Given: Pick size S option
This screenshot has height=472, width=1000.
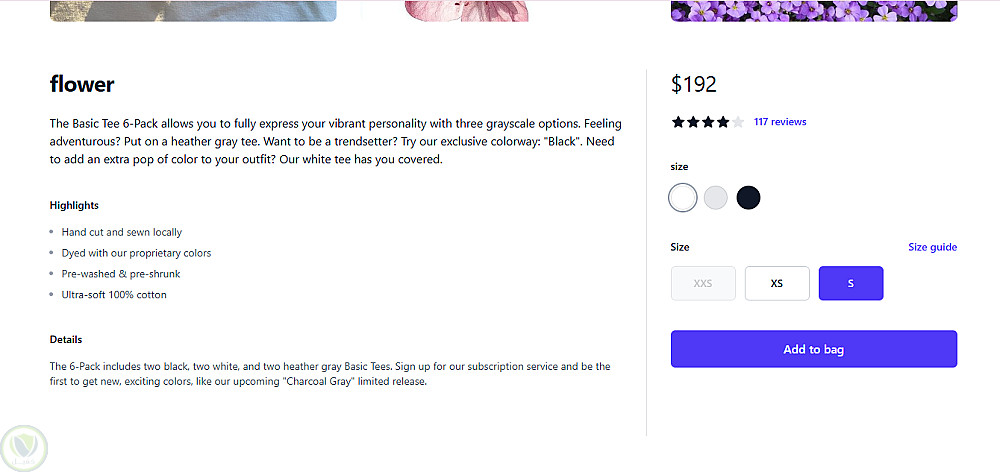Looking at the screenshot, I should point(851,283).
